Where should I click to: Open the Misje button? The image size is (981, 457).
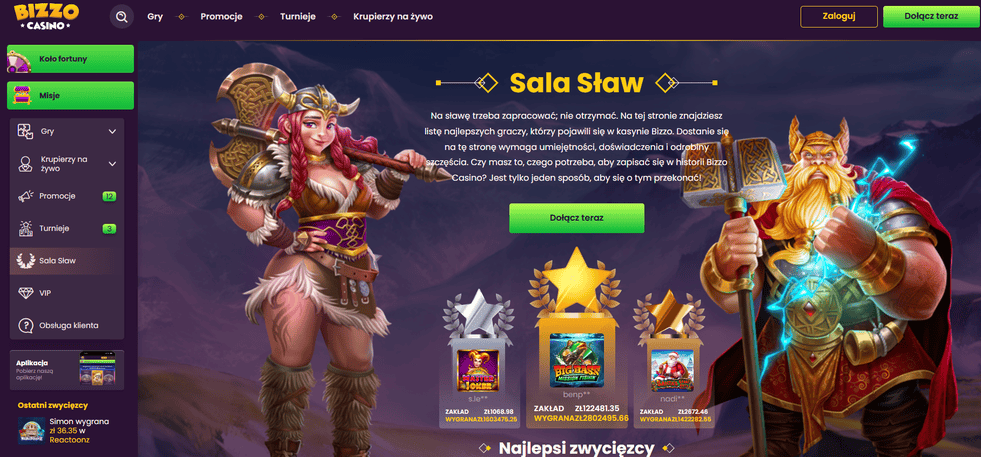tap(70, 96)
